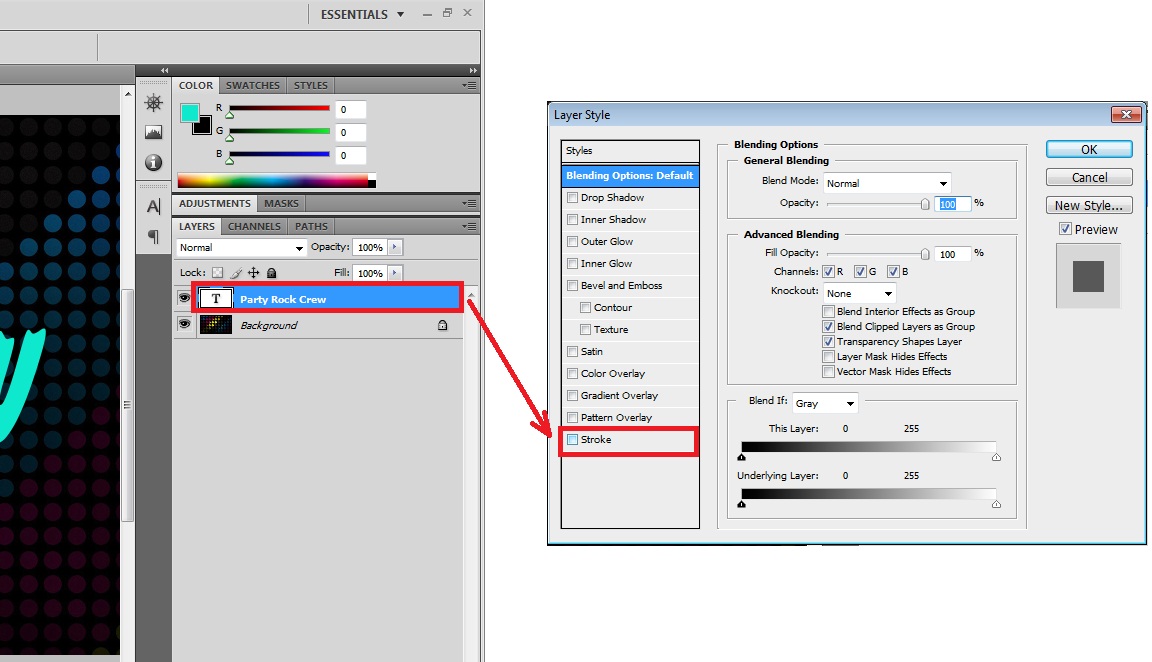1152x662 pixels.
Task: Collapse panels to icons double-arrow
Action: pyautogui.click(x=472, y=71)
